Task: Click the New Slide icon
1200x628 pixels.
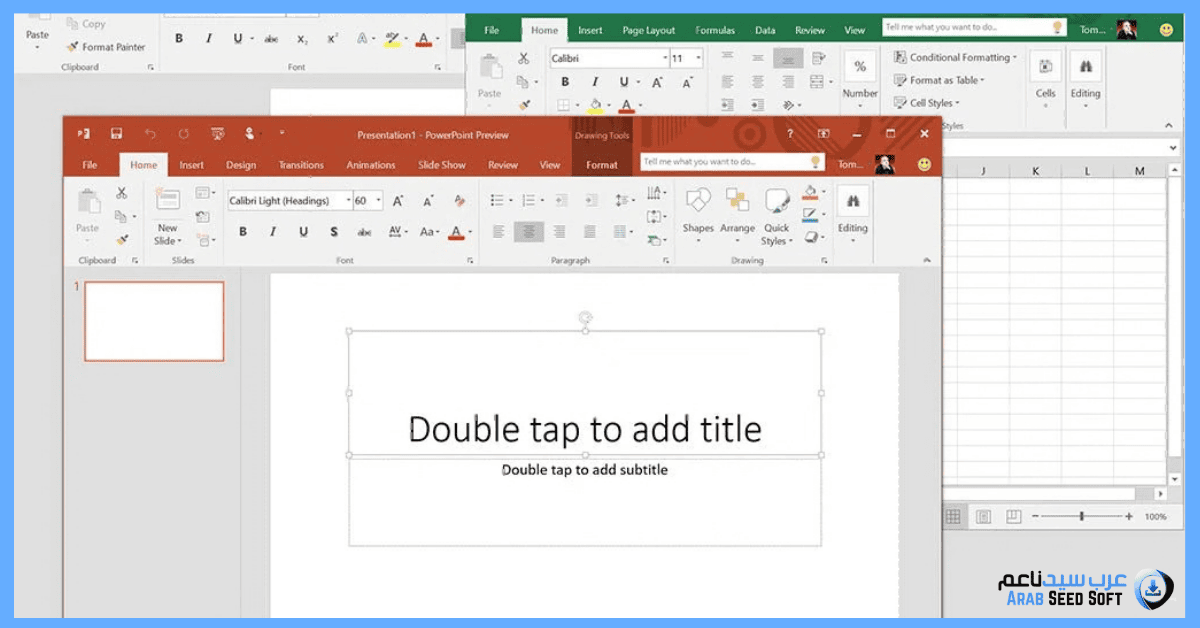Action: [167, 214]
